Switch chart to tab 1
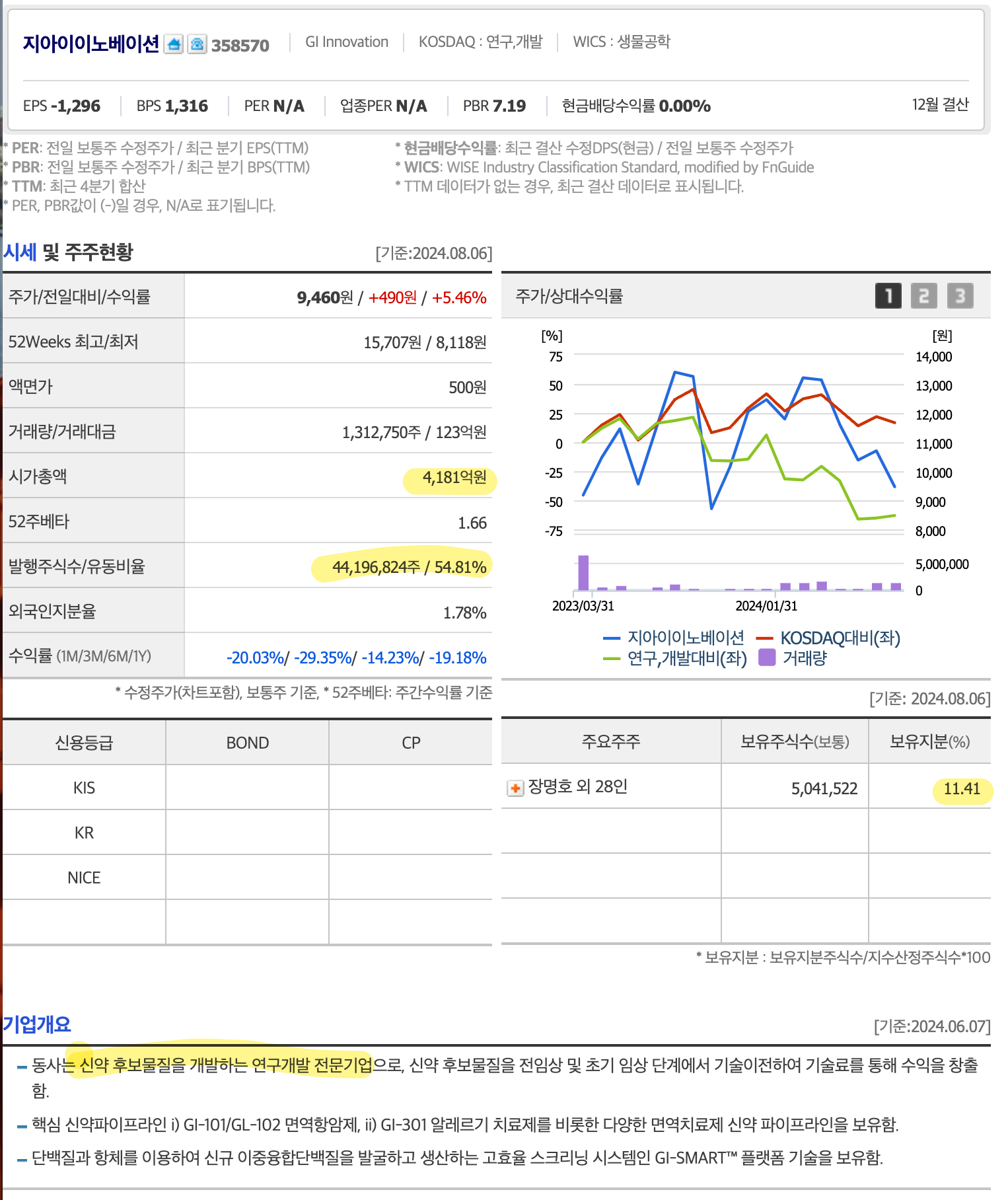Screen dimensions: 1008x1200 click(x=888, y=296)
